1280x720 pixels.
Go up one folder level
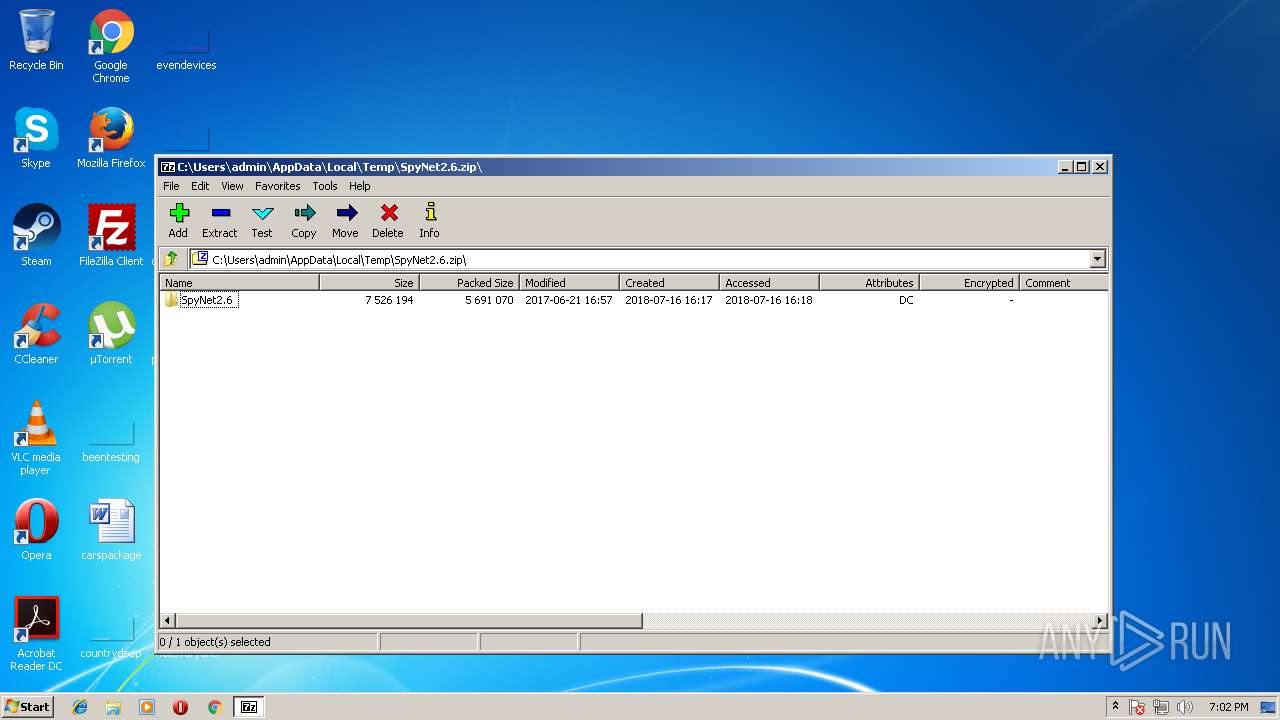coord(172,259)
